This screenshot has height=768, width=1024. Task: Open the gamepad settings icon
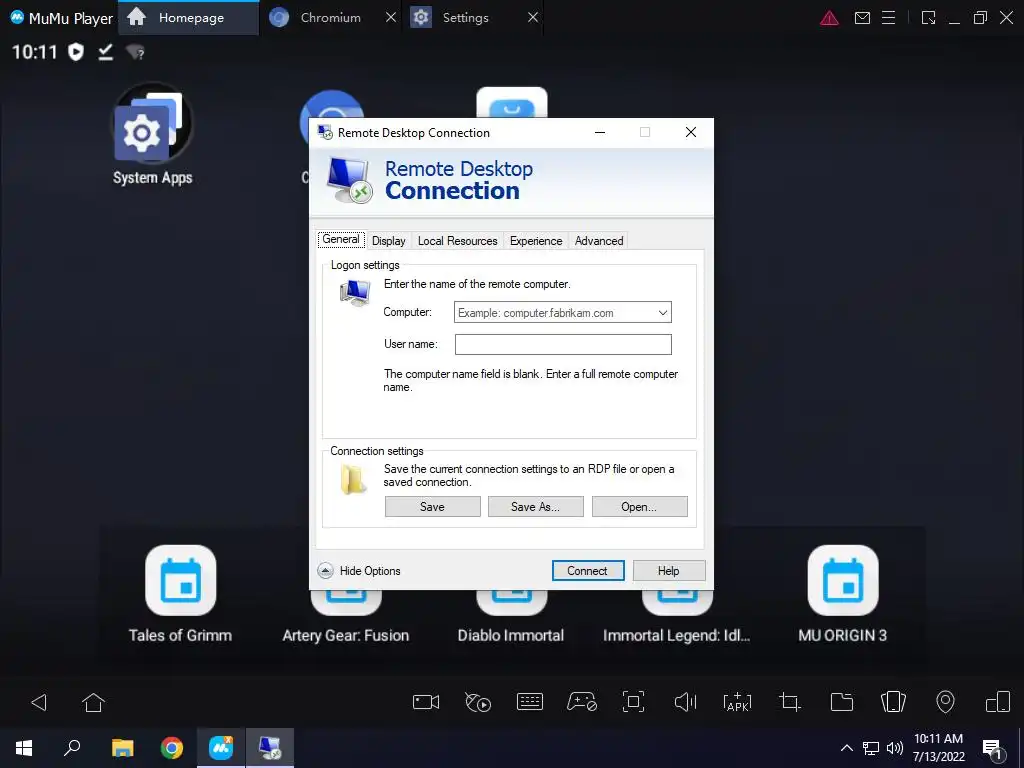click(x=581, y=702)
